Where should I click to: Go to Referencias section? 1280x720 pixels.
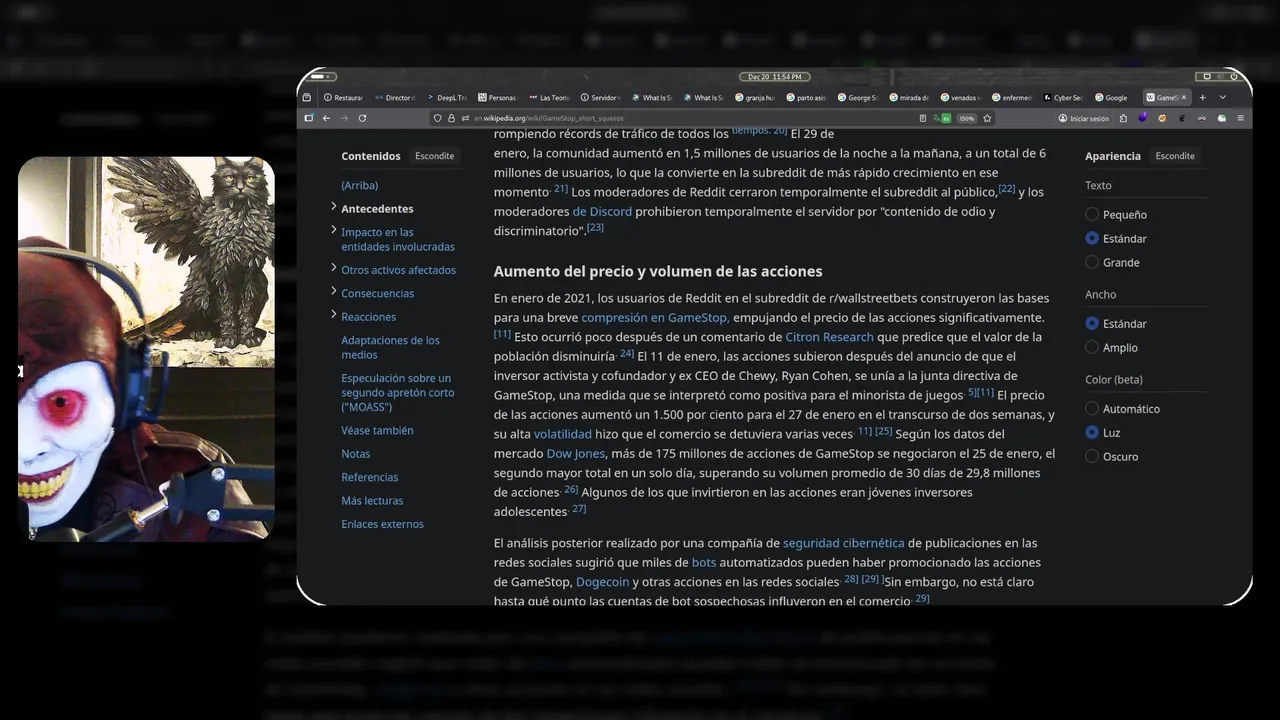(369, 478)
